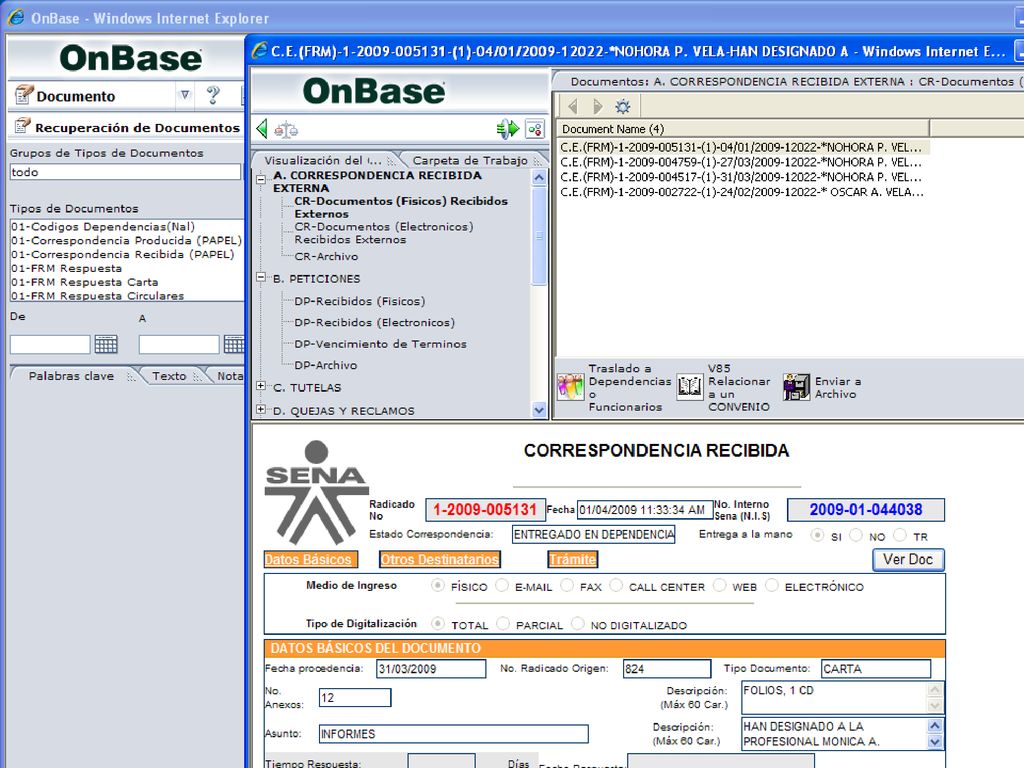Click the Enviar a Archivo icon
1024x768 pixels.
point(796,387)
